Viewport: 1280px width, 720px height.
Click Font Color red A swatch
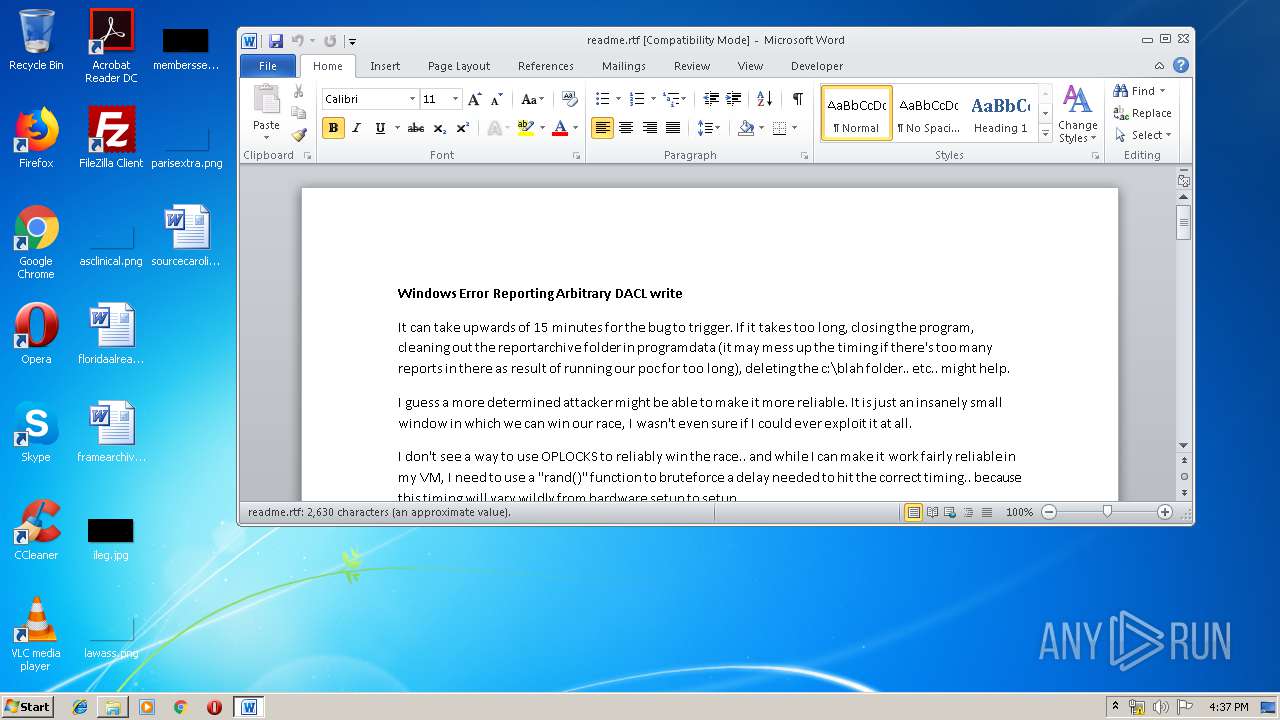pyautogui.click(x=560, y=128)
